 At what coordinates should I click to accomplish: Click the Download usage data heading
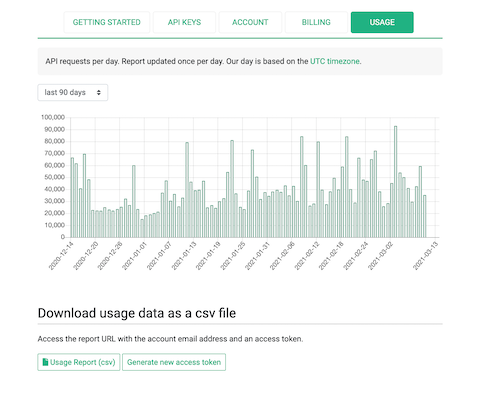pos(137,313)
